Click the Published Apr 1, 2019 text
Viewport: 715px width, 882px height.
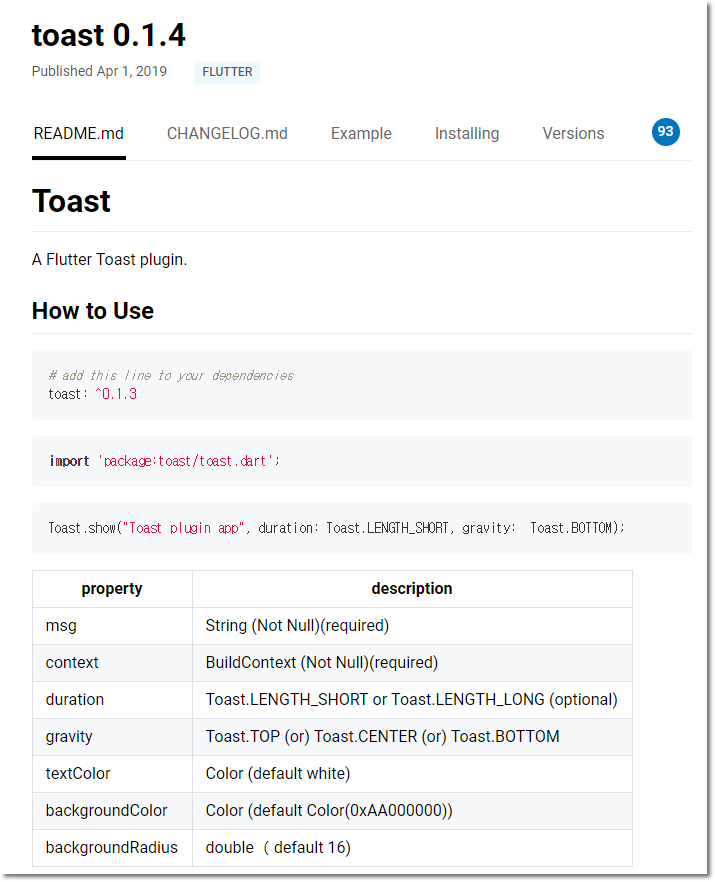[99, 71]
